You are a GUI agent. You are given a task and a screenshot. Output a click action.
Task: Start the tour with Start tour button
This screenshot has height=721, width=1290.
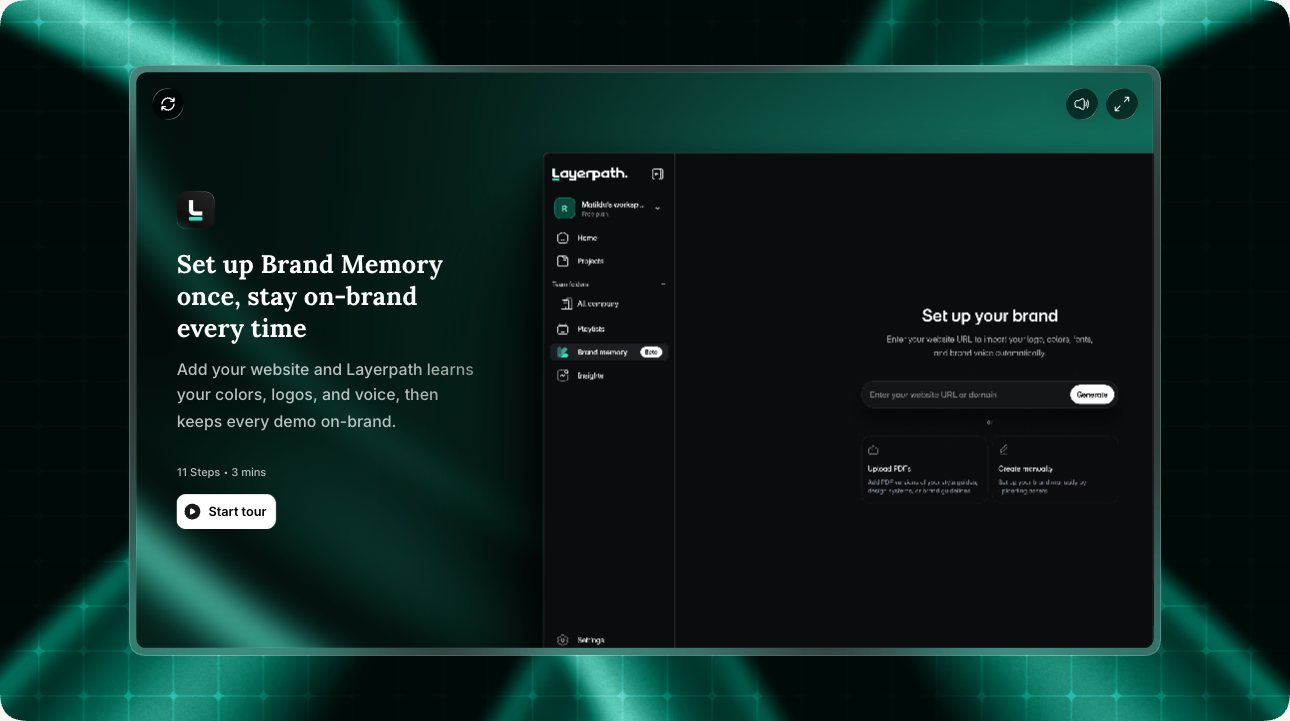pos(226,511)
